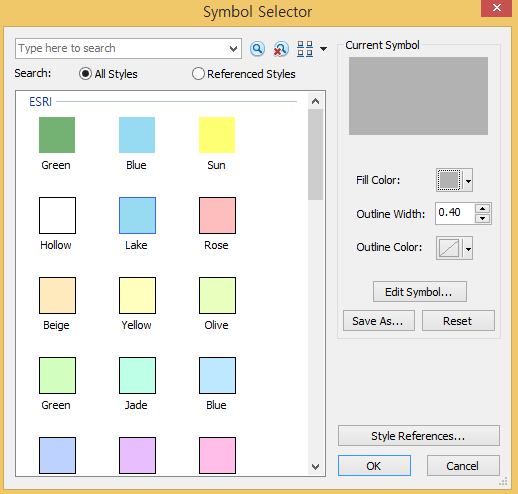518x494 pixels.
Task: Choose the Beige symbol
Action: 57,295
